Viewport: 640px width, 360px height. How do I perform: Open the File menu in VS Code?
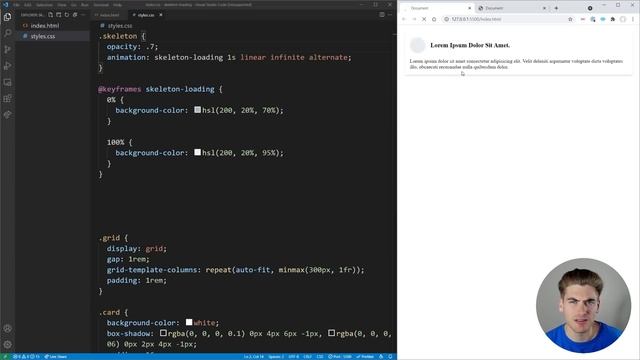point(17,5)
